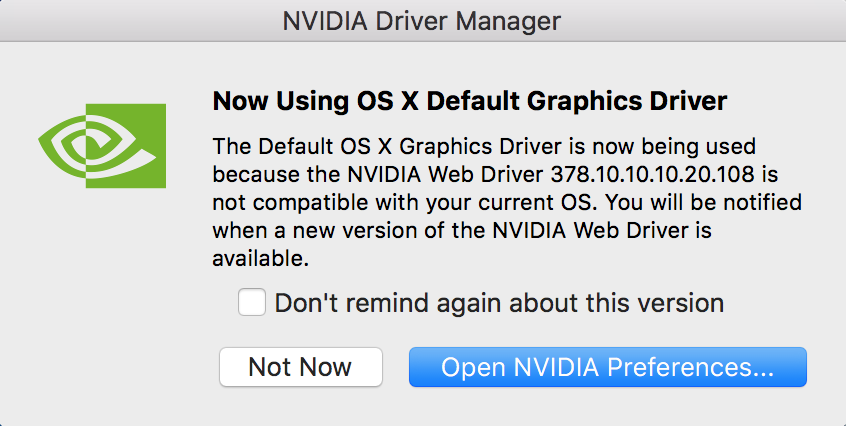The height and width of the screenshot is (426, 846).
Task: Click the green NVIDIA eye logo
Action: click(102, 146)
